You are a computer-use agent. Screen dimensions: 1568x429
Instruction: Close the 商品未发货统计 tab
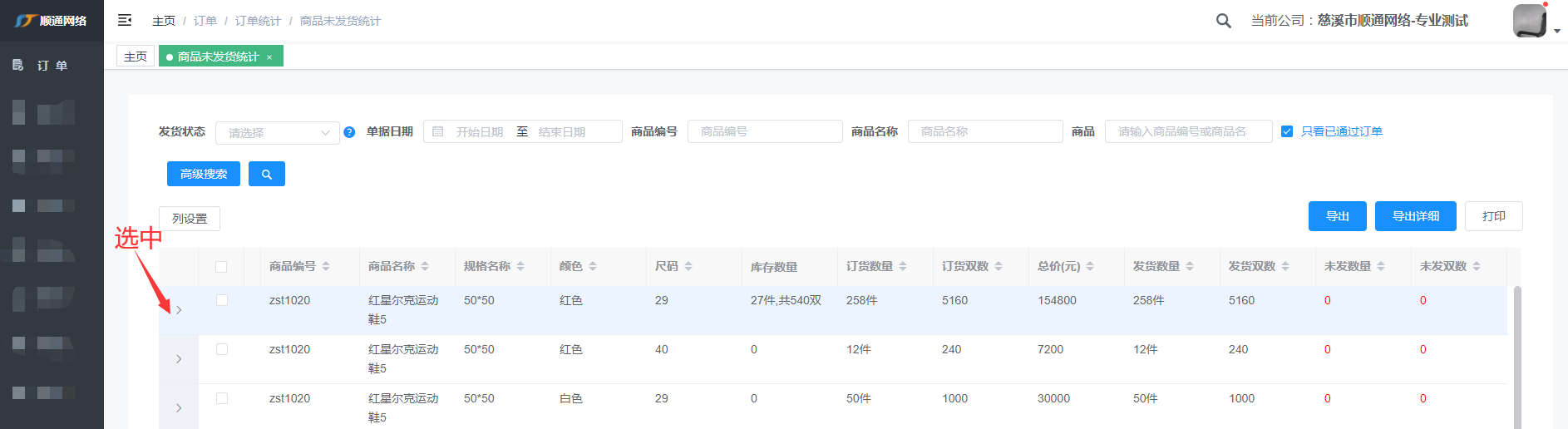(x=269, y=57)
